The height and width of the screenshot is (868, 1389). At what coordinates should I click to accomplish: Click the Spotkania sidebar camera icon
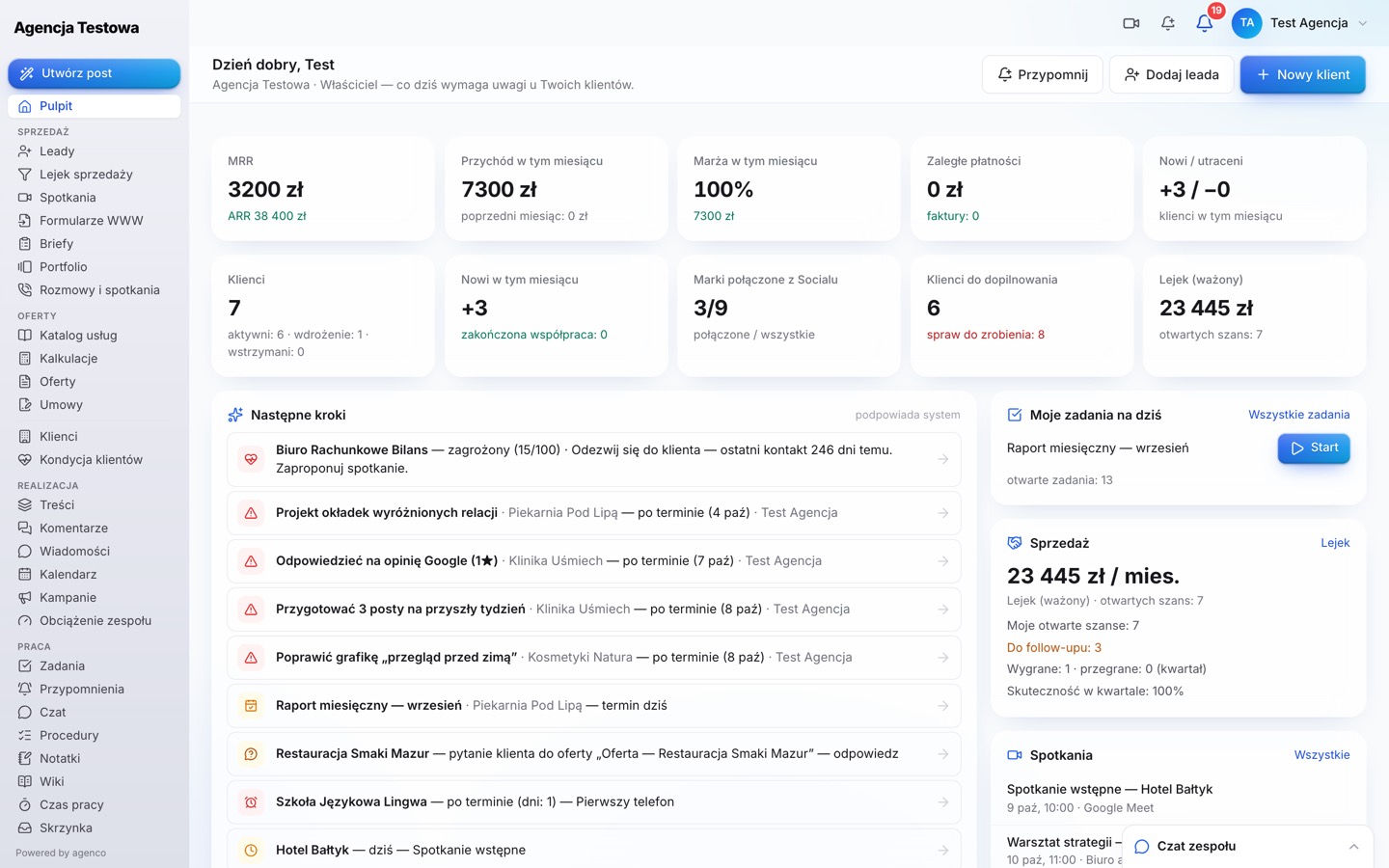tap(25, 198)
